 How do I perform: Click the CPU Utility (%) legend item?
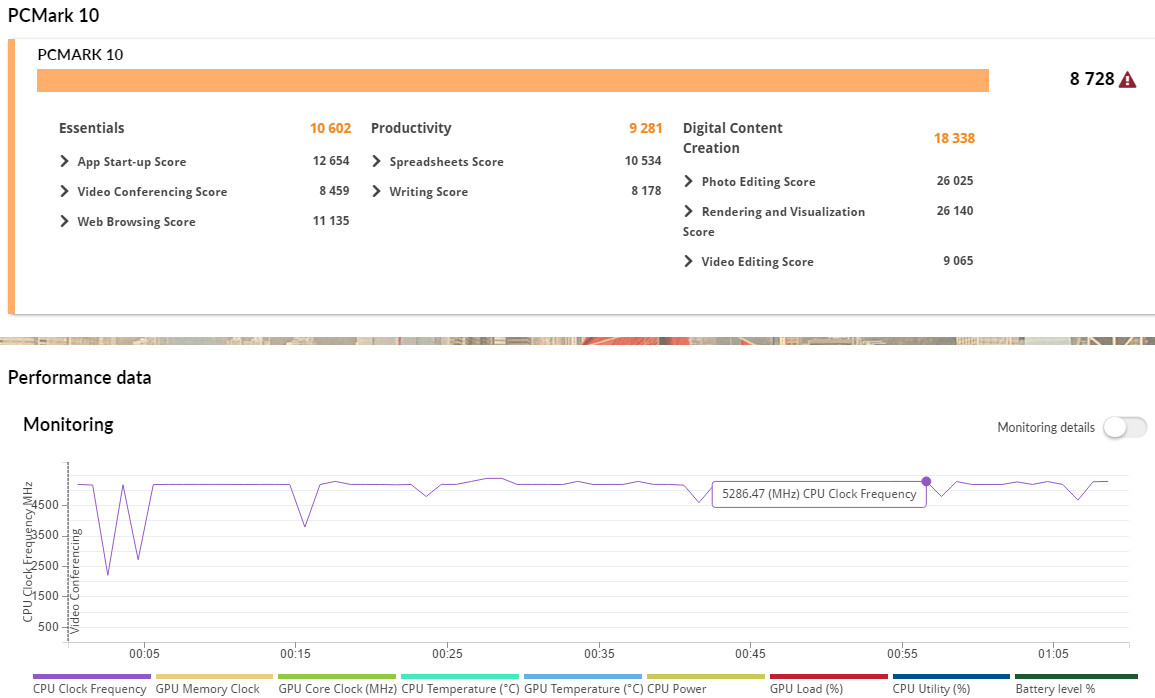[x=931, y=688]
